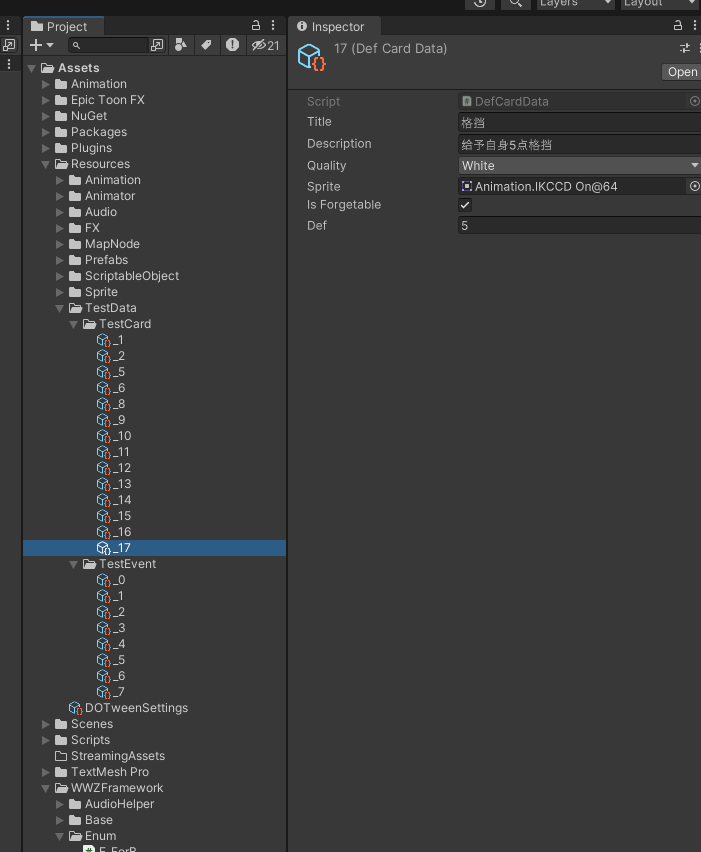Image resolution: width=701 pixels, height=852 pixels.
Task: Click the Search by Type filter icon
Action: point(181,45)
